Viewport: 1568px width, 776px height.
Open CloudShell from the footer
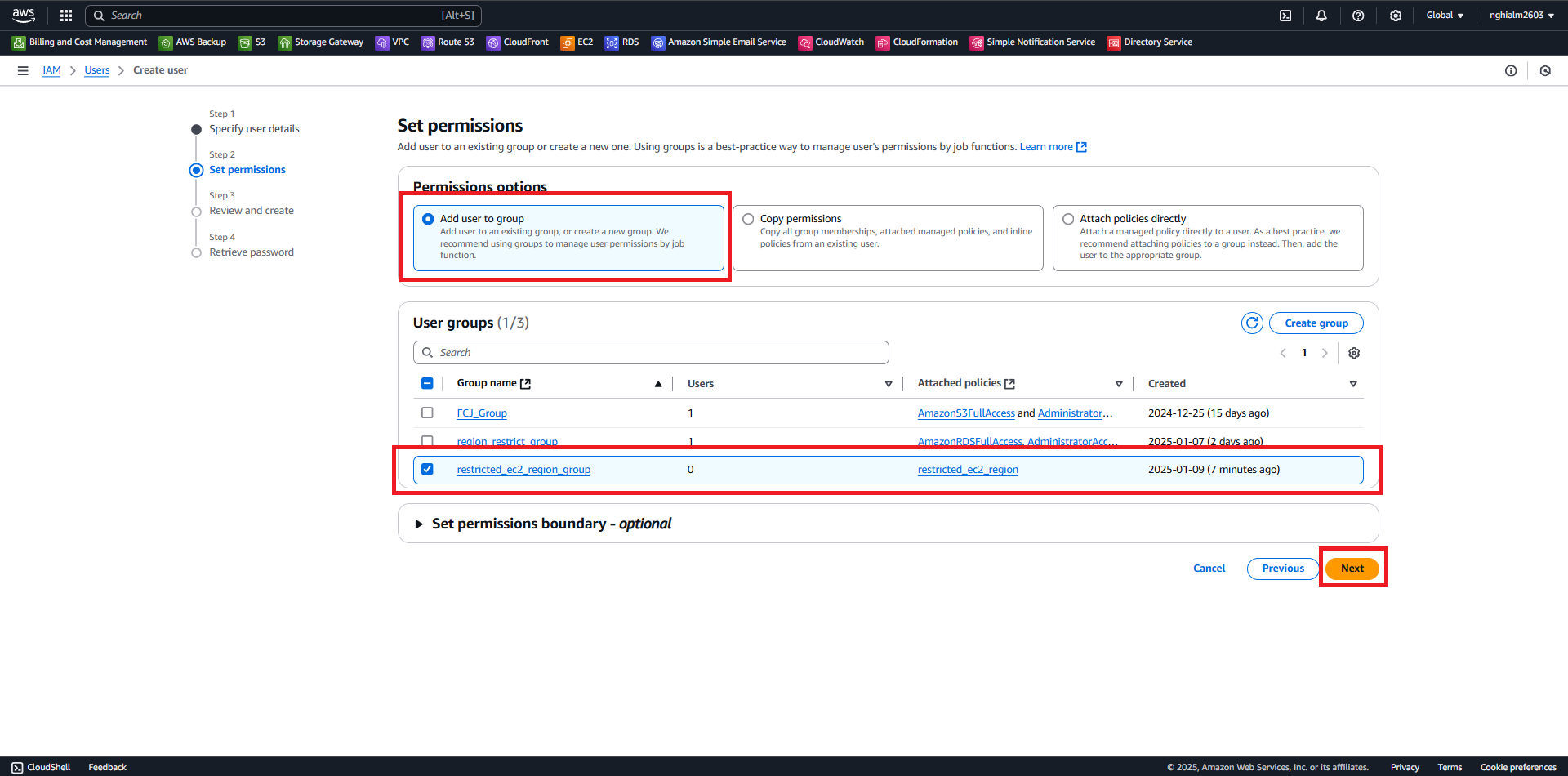[x=41, y=767]
